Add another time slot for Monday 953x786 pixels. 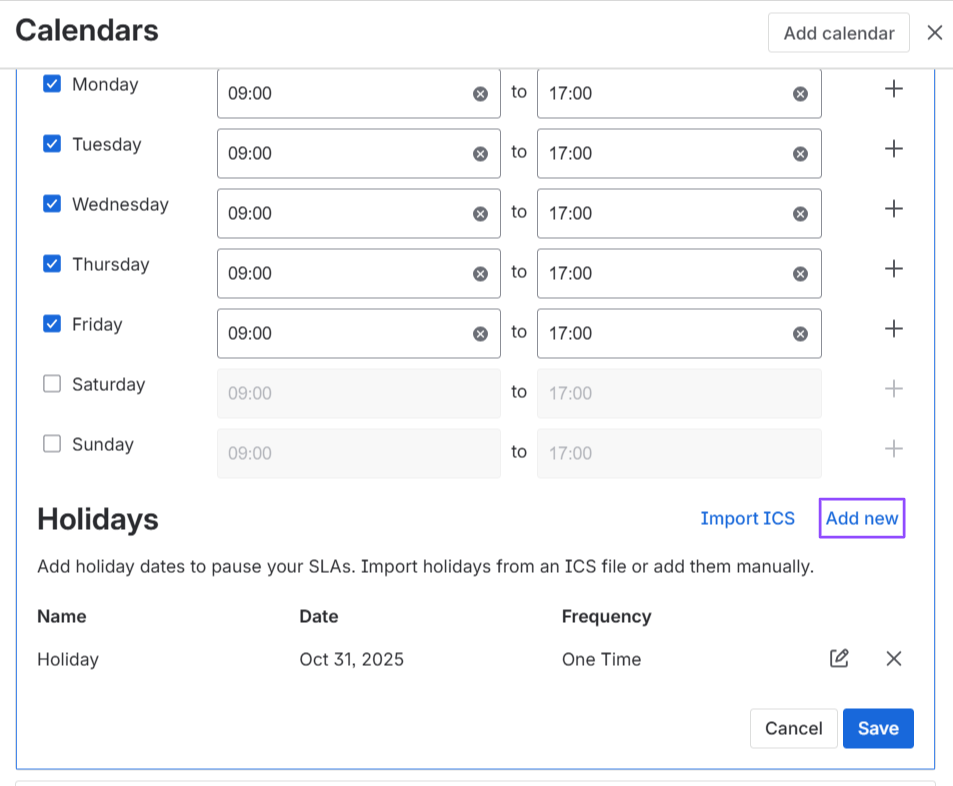[x=894, y=89]
